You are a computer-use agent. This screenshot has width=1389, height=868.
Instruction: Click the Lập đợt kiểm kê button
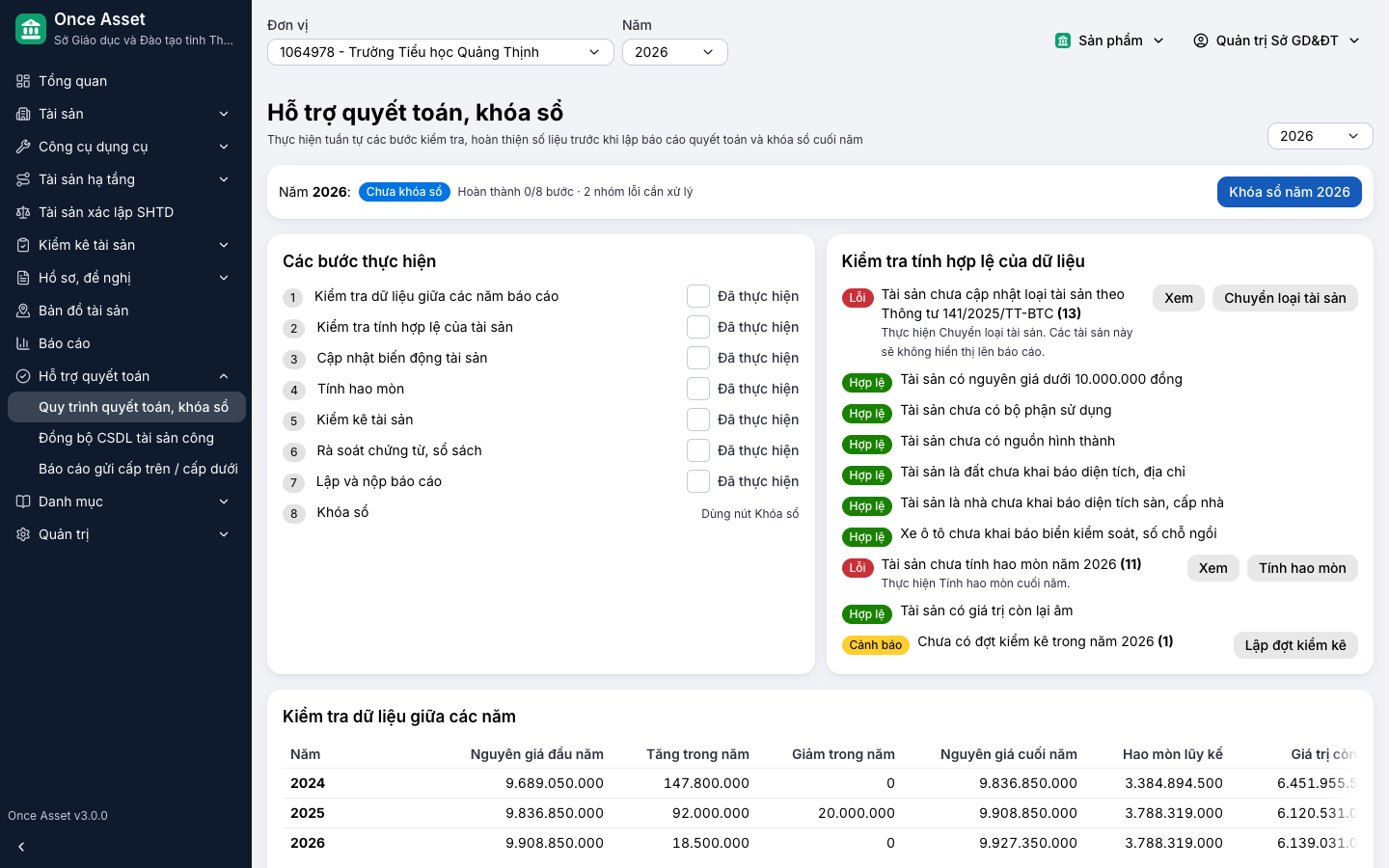tap(1295, 645)
